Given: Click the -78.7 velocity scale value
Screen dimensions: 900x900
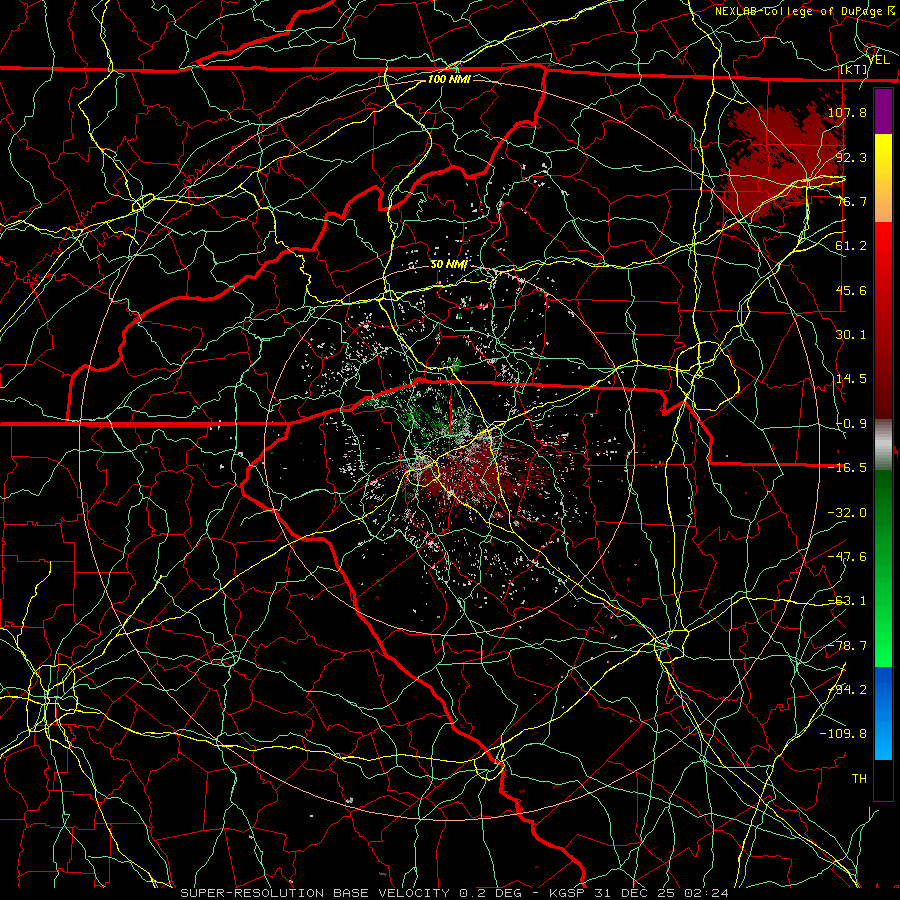Looking at the screenshot, I should (847, 646).
